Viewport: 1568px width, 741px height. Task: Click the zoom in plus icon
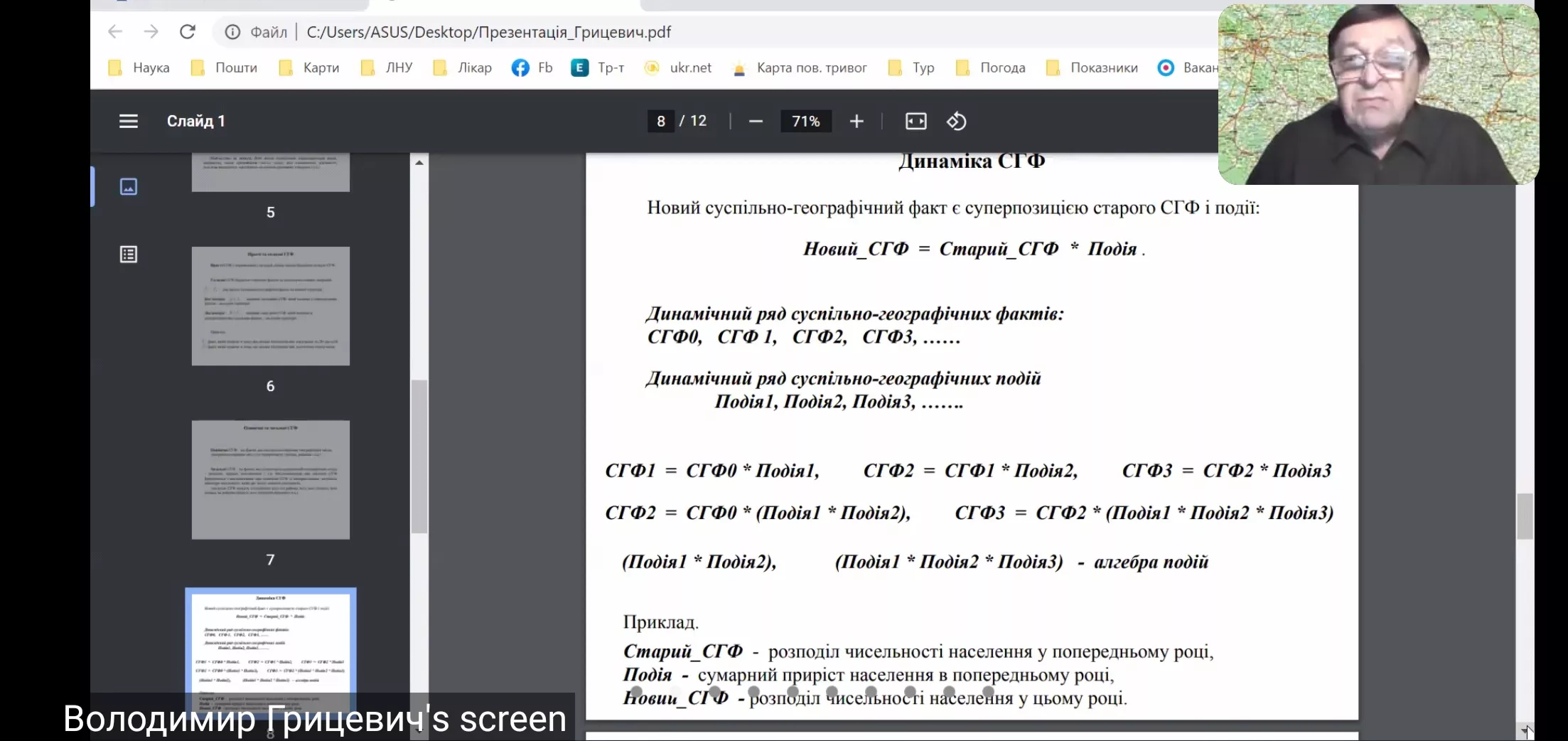coord(857,122)
